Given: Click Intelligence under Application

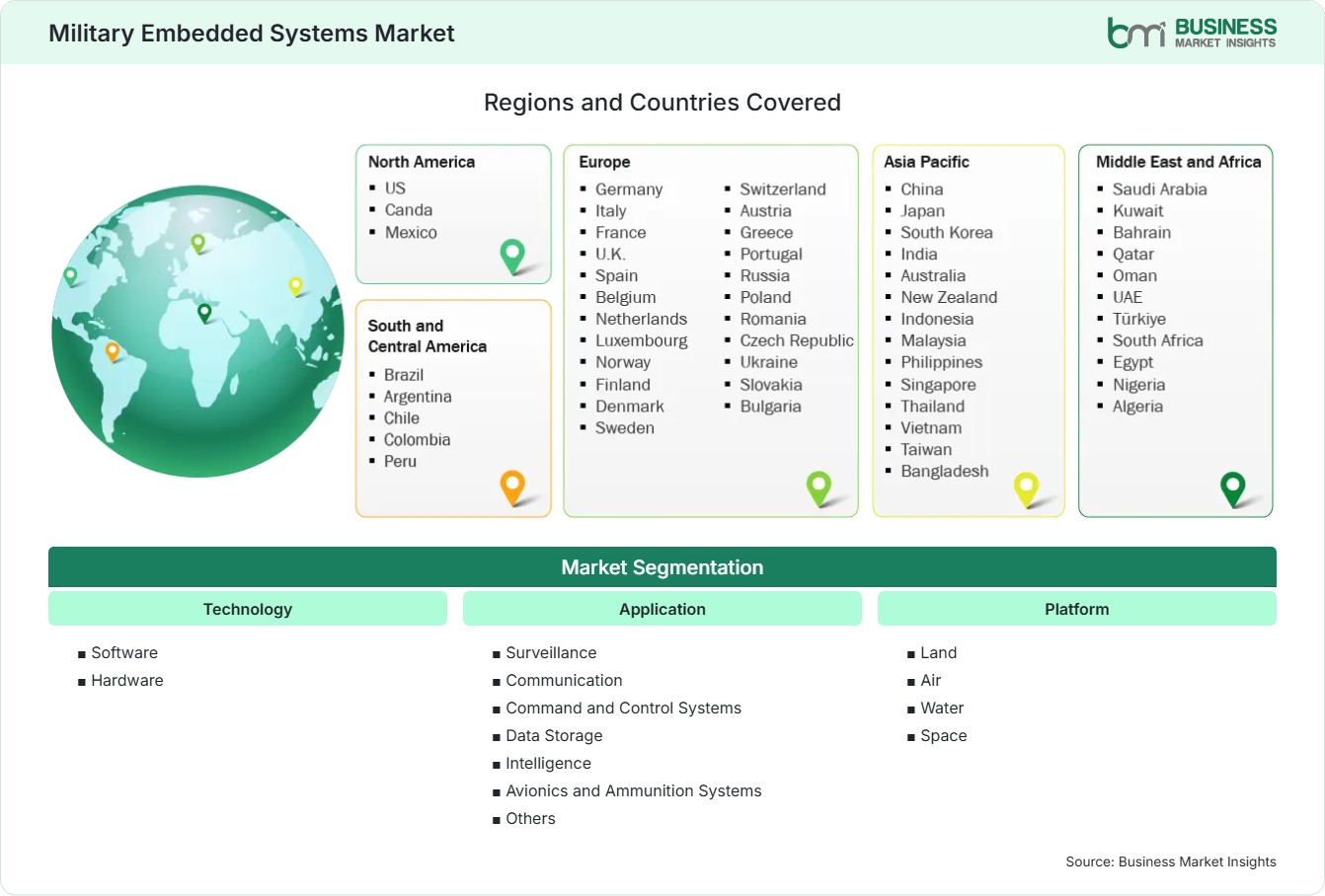Looking at the screenshot, I should tap(548, 764).
